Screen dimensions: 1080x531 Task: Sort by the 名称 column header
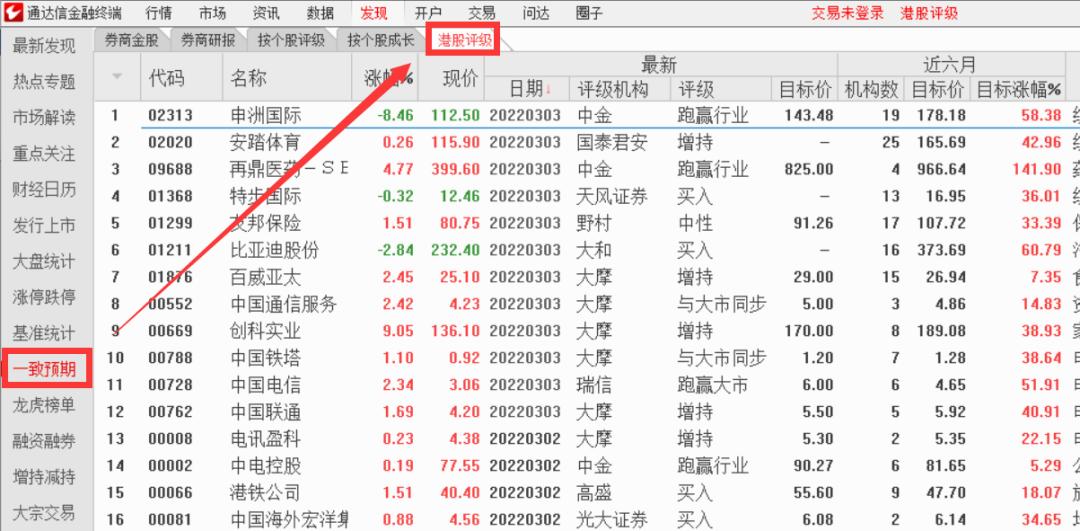(x=248, y=77)
